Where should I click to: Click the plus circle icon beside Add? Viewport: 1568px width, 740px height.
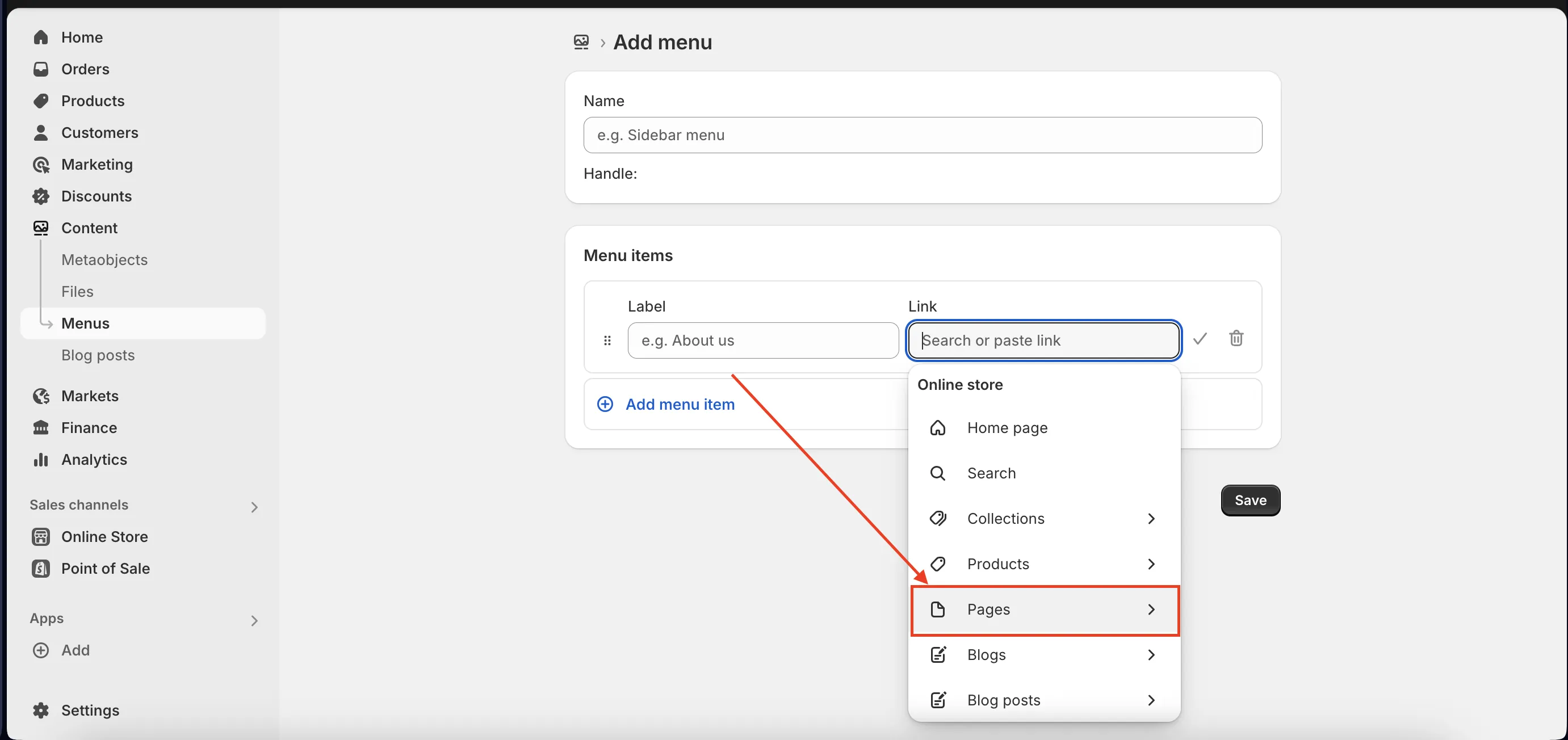coord(41,650)
